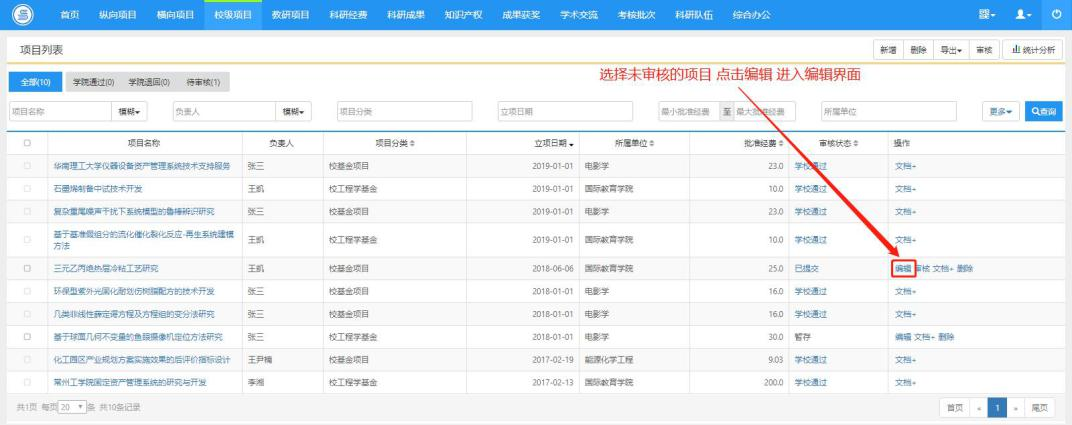Check the 基于球面几何不变量 row checkbox
Screen dimensions: 1072x425
click(27, 337)
